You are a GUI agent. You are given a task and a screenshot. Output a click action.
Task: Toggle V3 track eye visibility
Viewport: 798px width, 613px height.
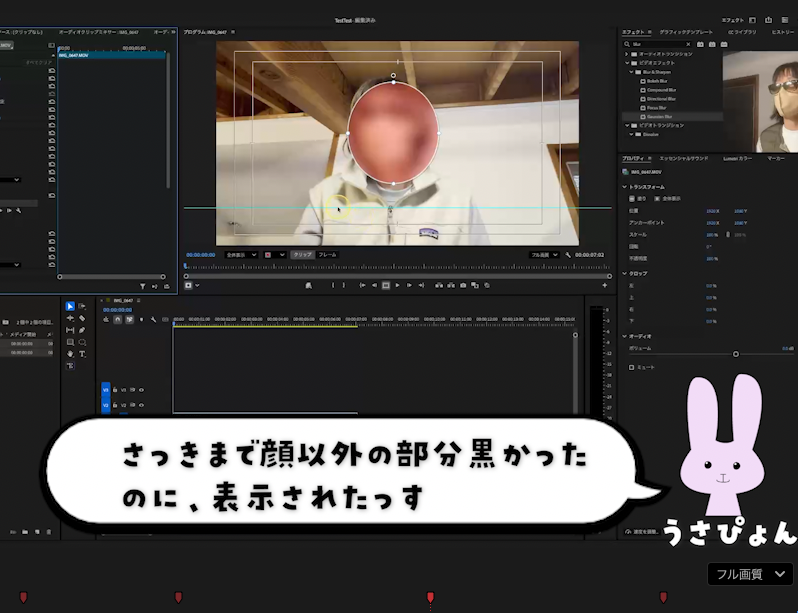(141, 389)
